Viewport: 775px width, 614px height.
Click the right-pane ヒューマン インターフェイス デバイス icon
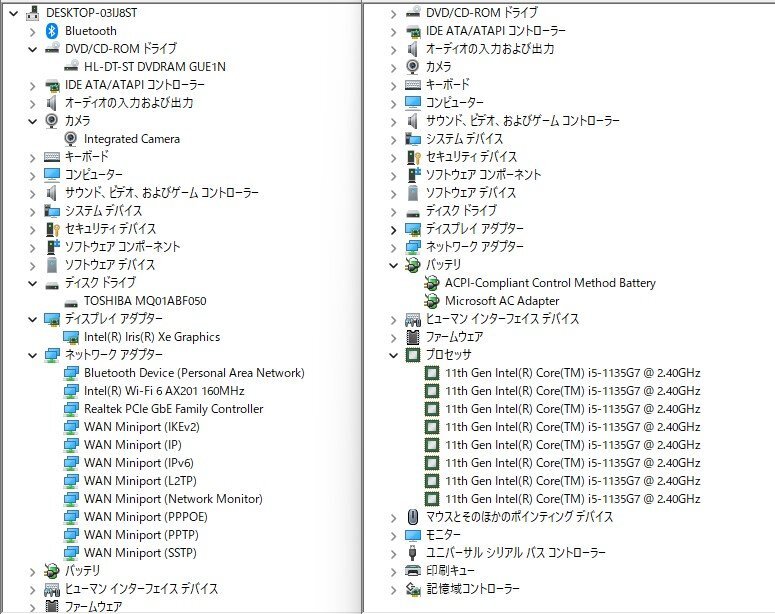(413, 319)
